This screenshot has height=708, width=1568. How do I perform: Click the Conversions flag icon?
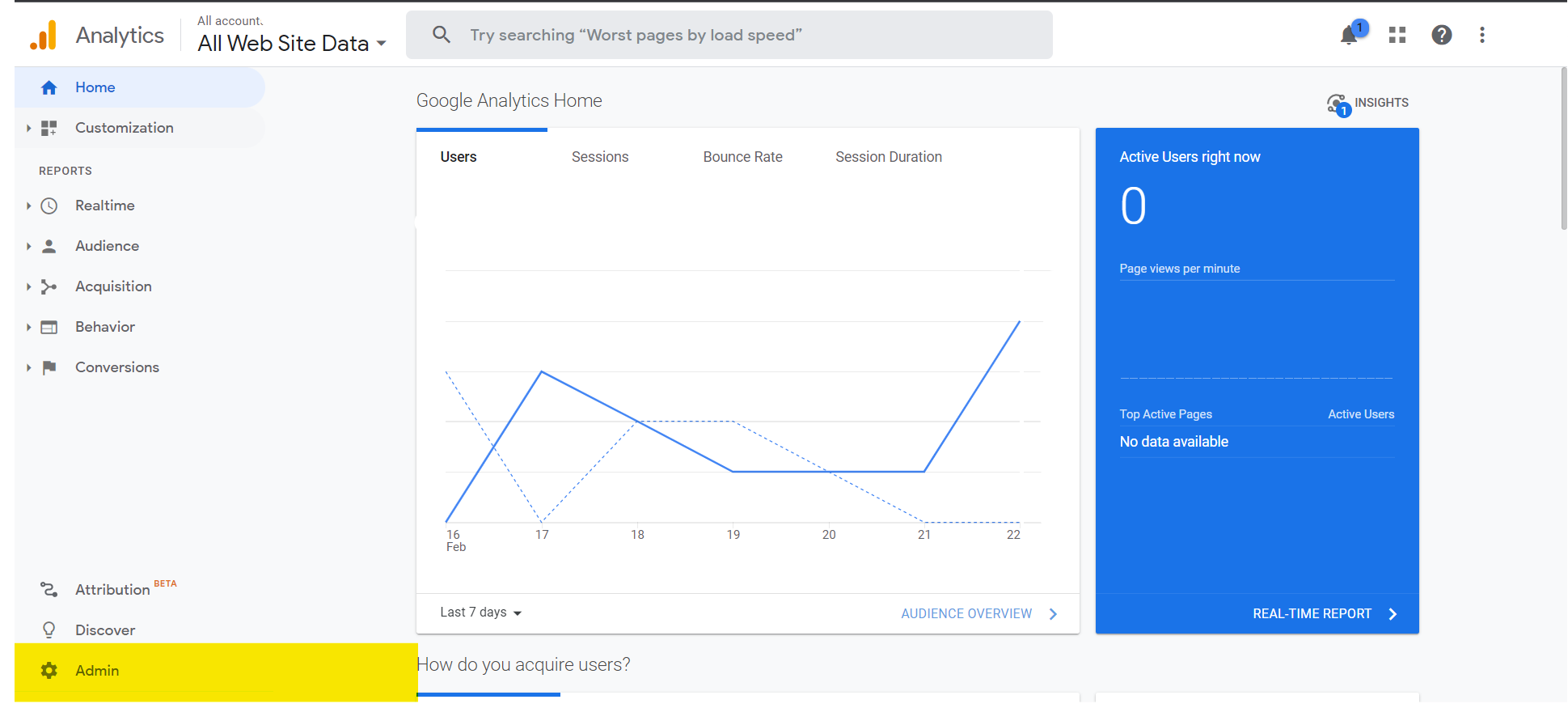49,367
